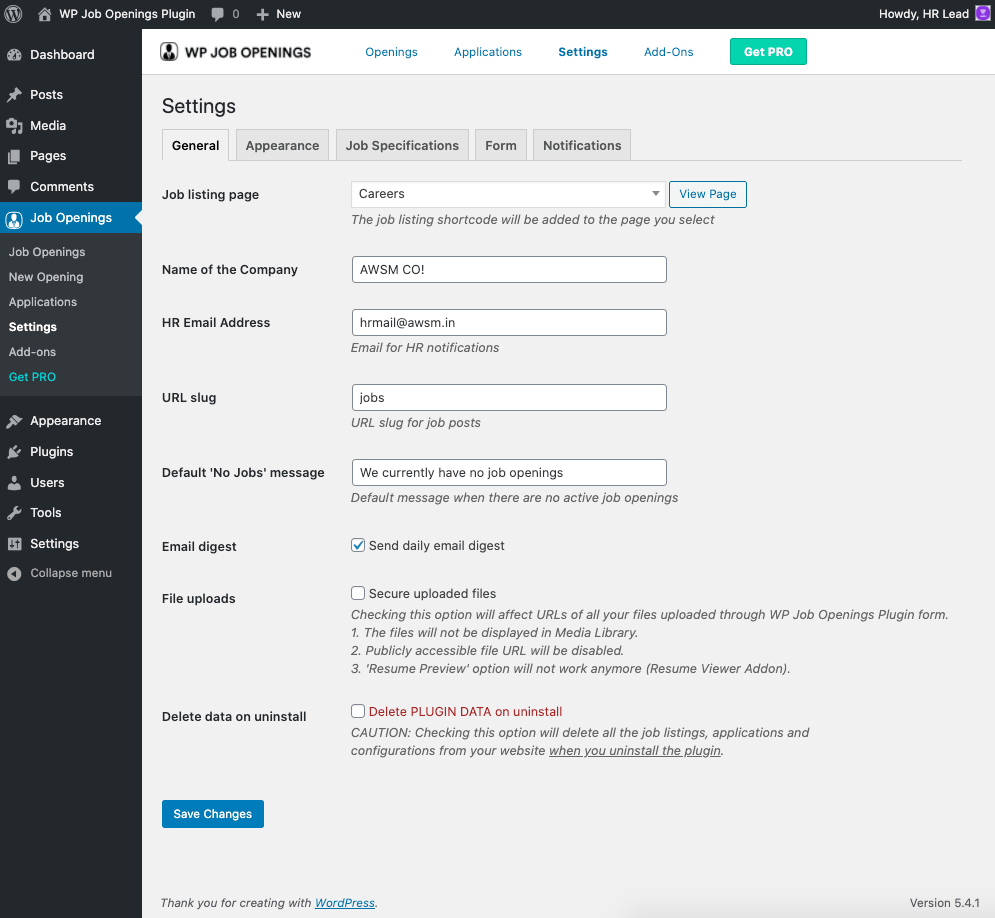Screen dimensions: 995x918
Task: Click WP Job Openings Plugin site name
Action: [x=127, y=14]
